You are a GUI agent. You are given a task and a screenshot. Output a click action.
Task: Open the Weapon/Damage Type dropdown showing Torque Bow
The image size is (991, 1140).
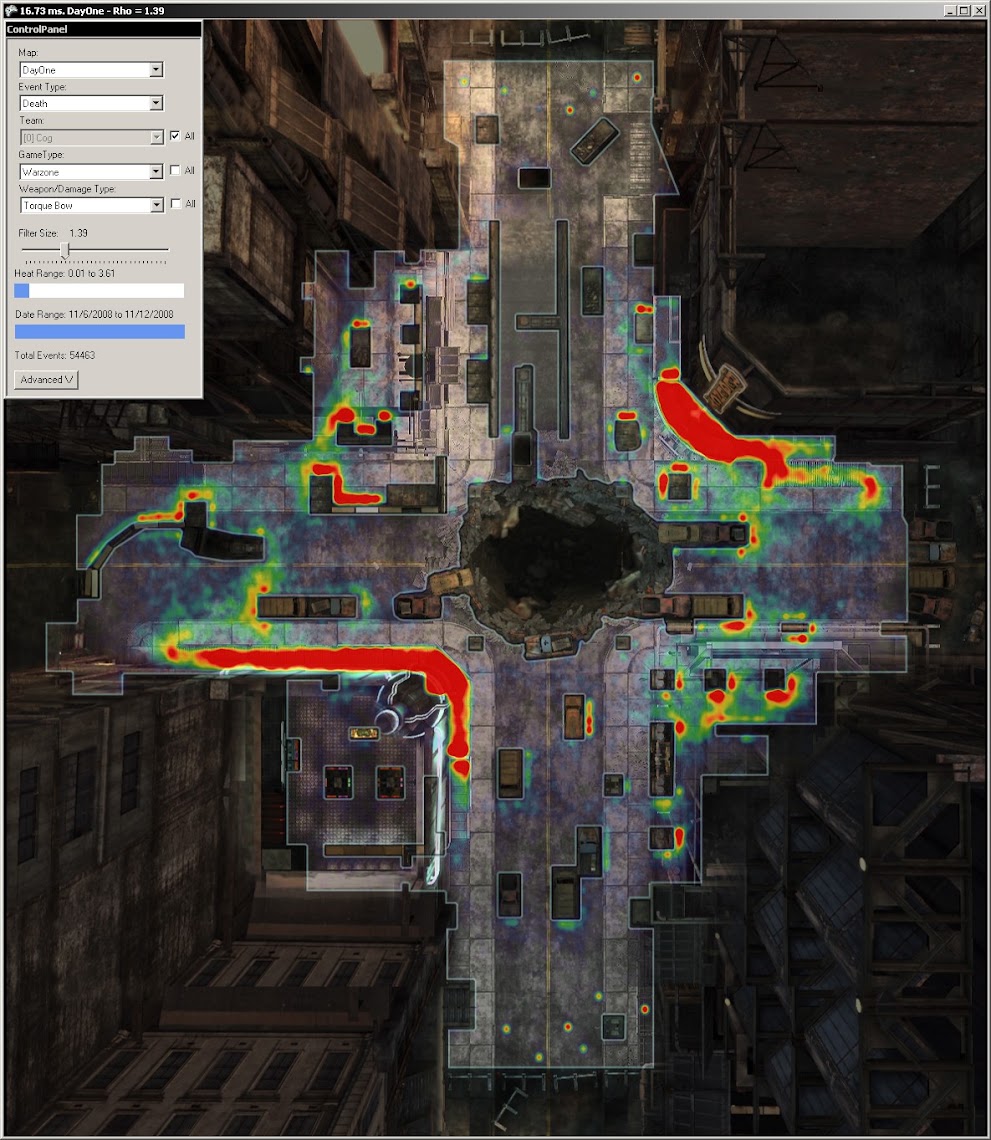pyautogui.click(x=91, y=205)
